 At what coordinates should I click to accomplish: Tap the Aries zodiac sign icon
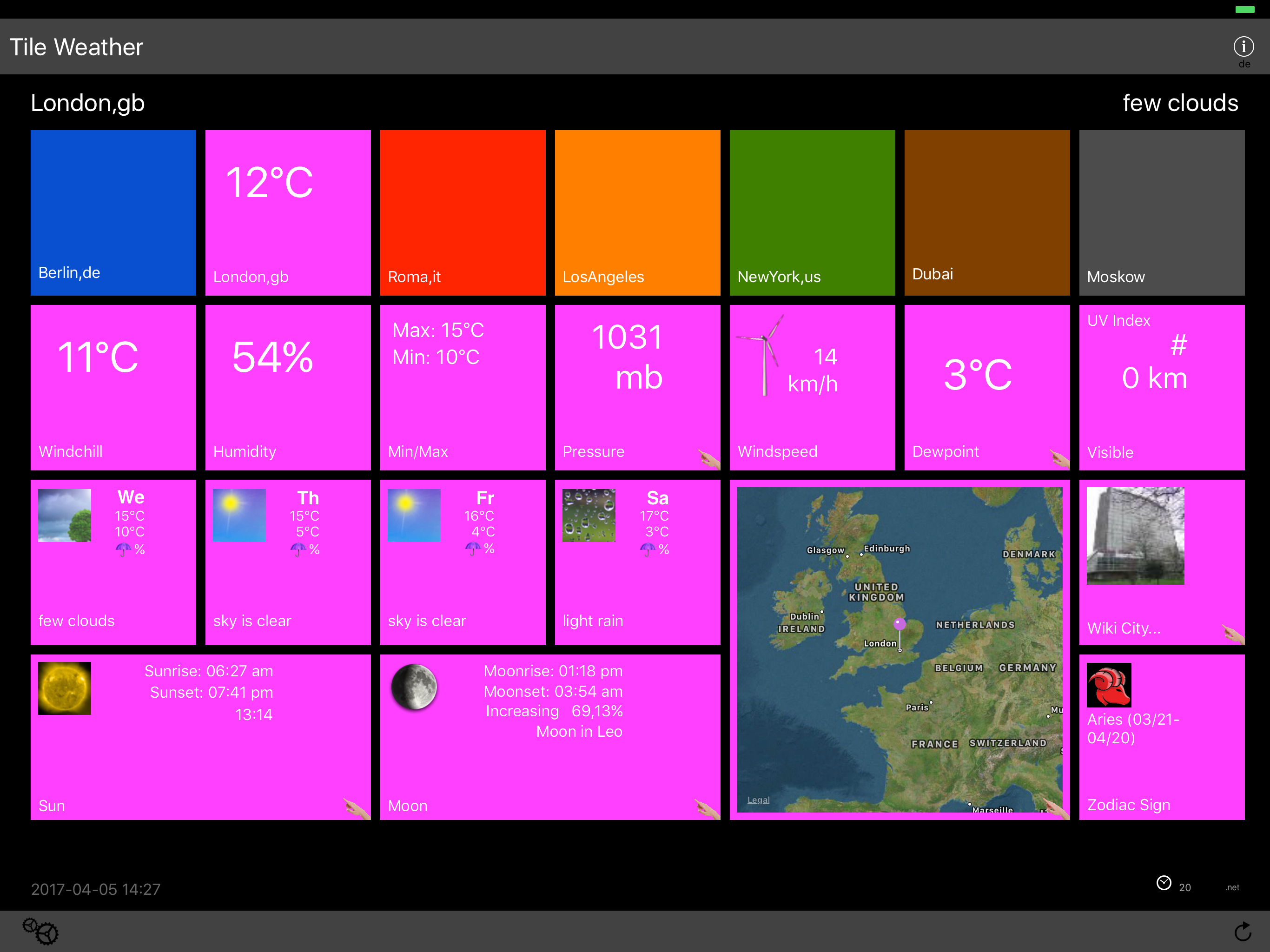[x=1109, y=685]
